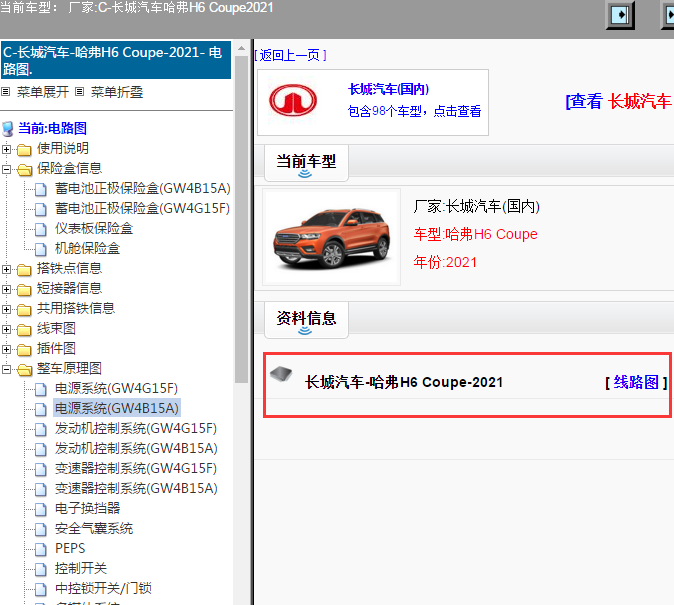Click the 当前:电路图 computer icon
This screenshot has width=674, height=605.
[8, 129]
